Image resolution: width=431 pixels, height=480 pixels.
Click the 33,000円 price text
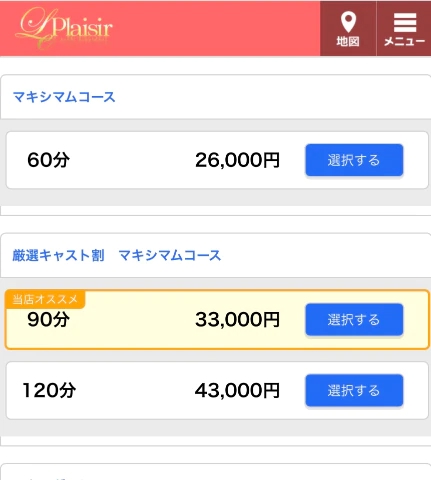coord(237,319)
